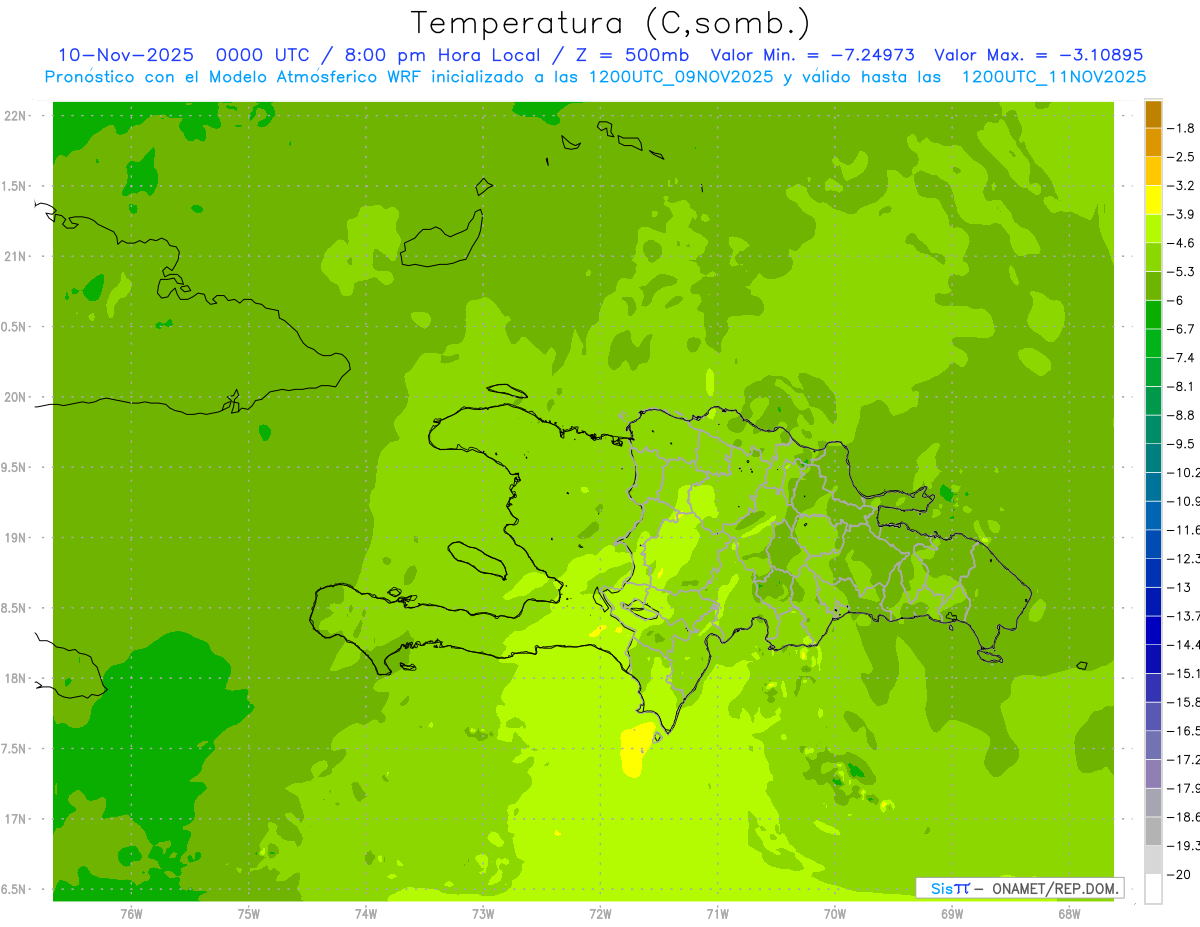The height and width of the screenshot is (927, 1200).
Task: Select the date '10-Nov-2025' in the header
Action: pyautogui.click(x=126, y=55)
